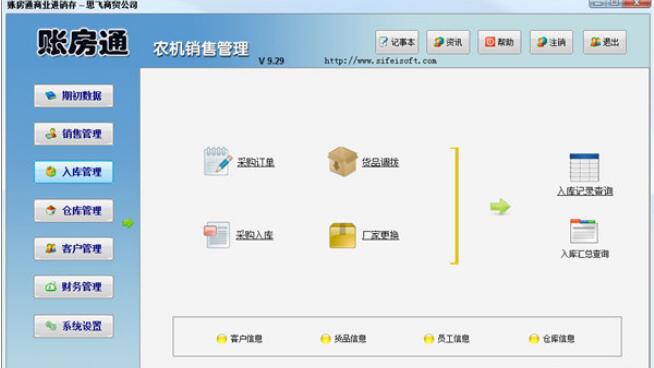Open the 货品调拨 link

pos(380,162)
